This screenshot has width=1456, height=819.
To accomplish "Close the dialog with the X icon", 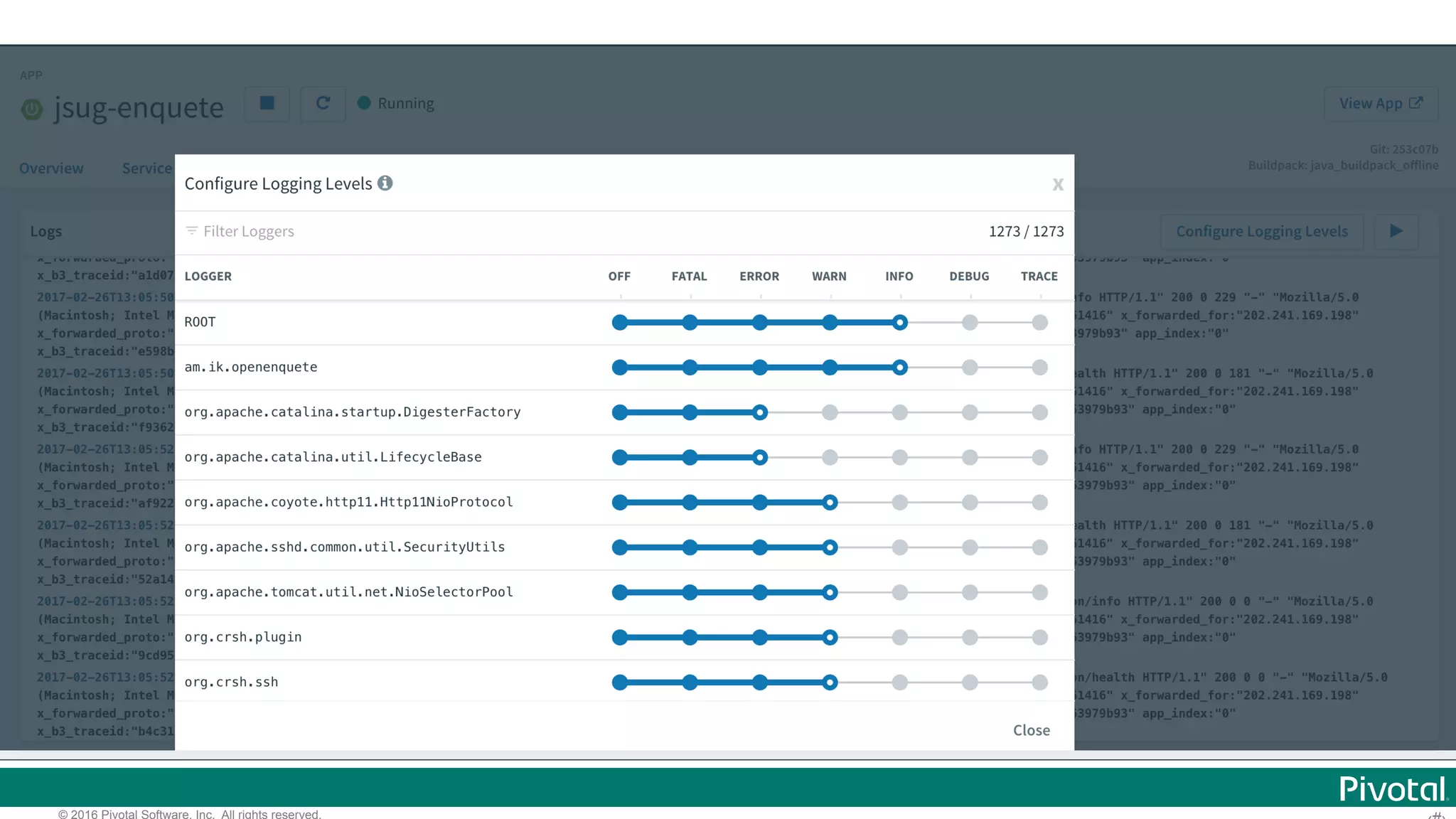I will 1058,185.
